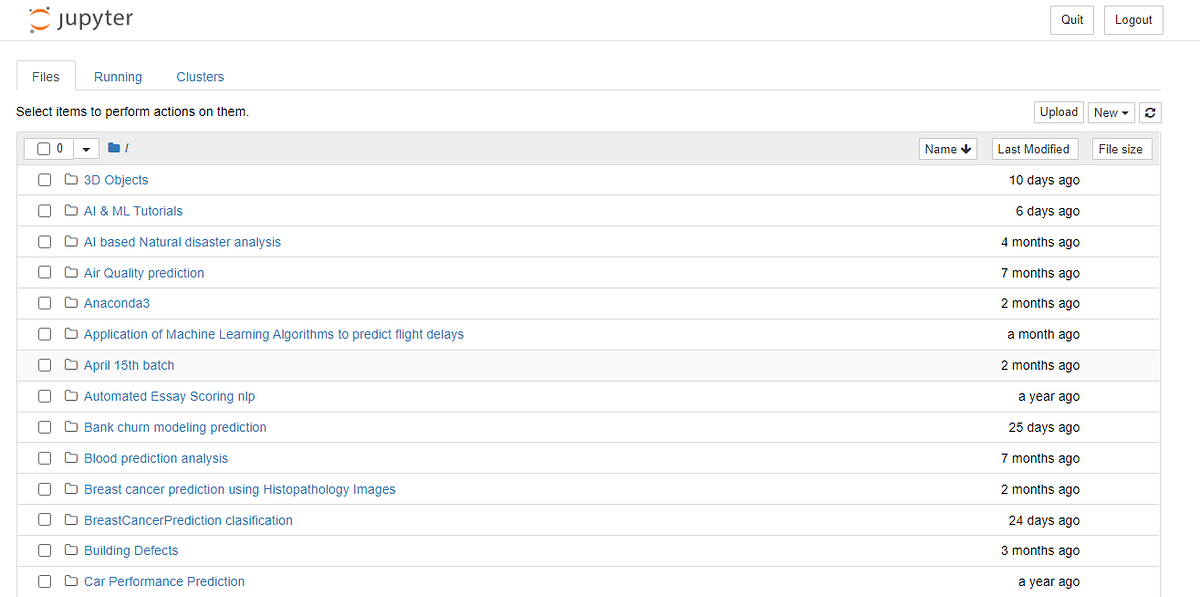Click the Upload button

pyautogui.click(x=1058, y=112)
